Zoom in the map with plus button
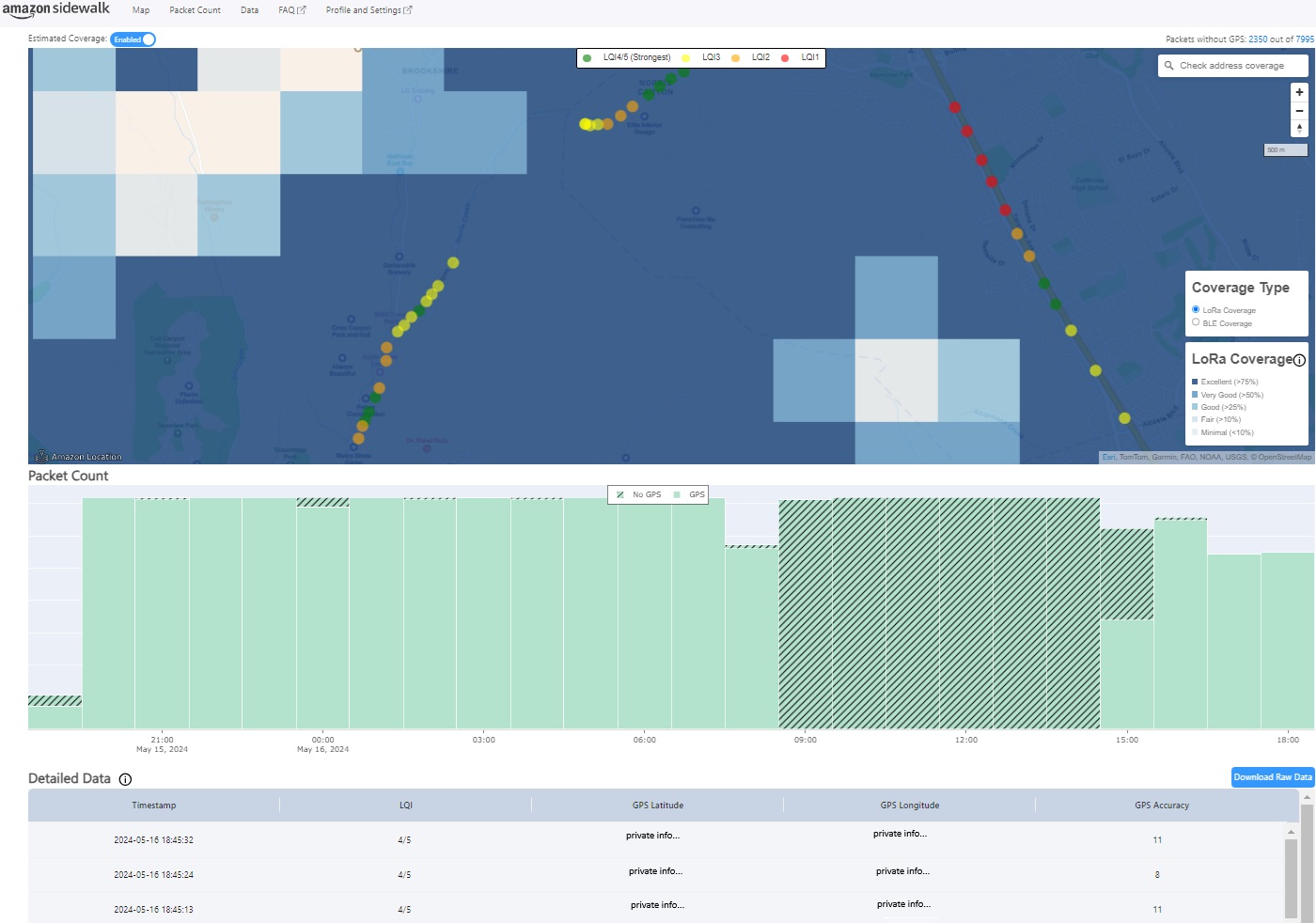The width and height of the screenshot is (1316, 923). (1299, 92)
